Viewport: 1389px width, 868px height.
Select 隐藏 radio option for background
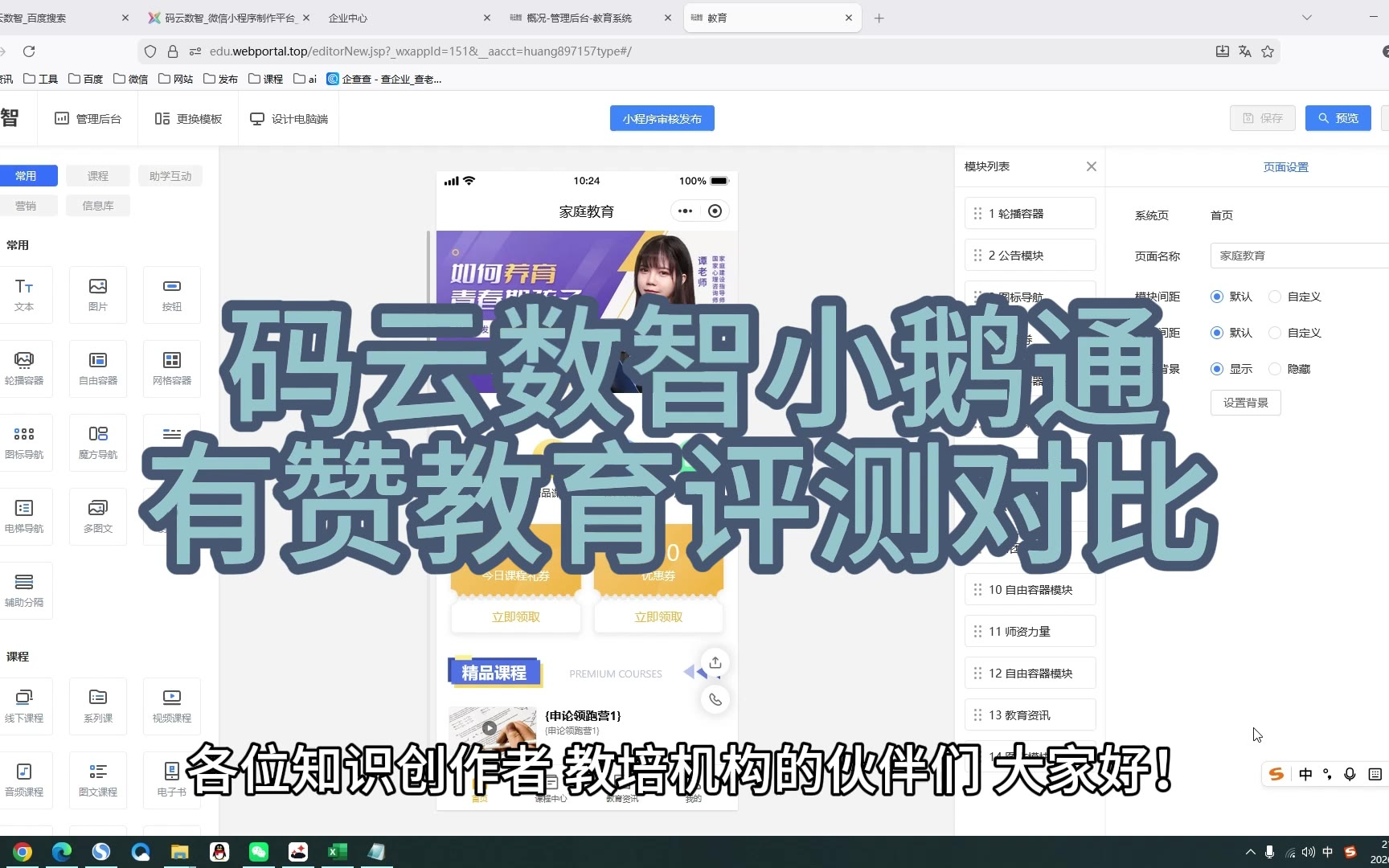coord(1275,369)
